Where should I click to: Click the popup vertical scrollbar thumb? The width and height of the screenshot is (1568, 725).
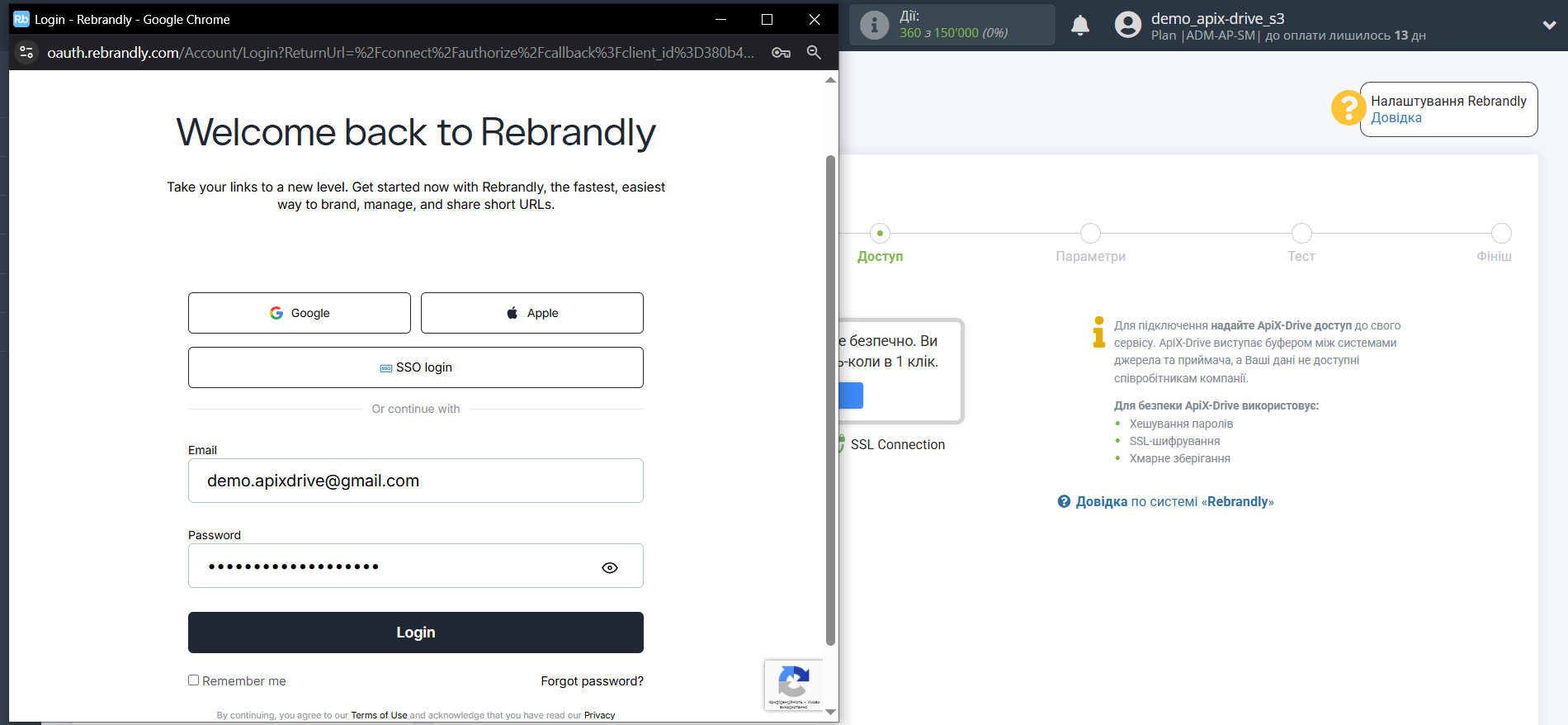click(830, 400)
